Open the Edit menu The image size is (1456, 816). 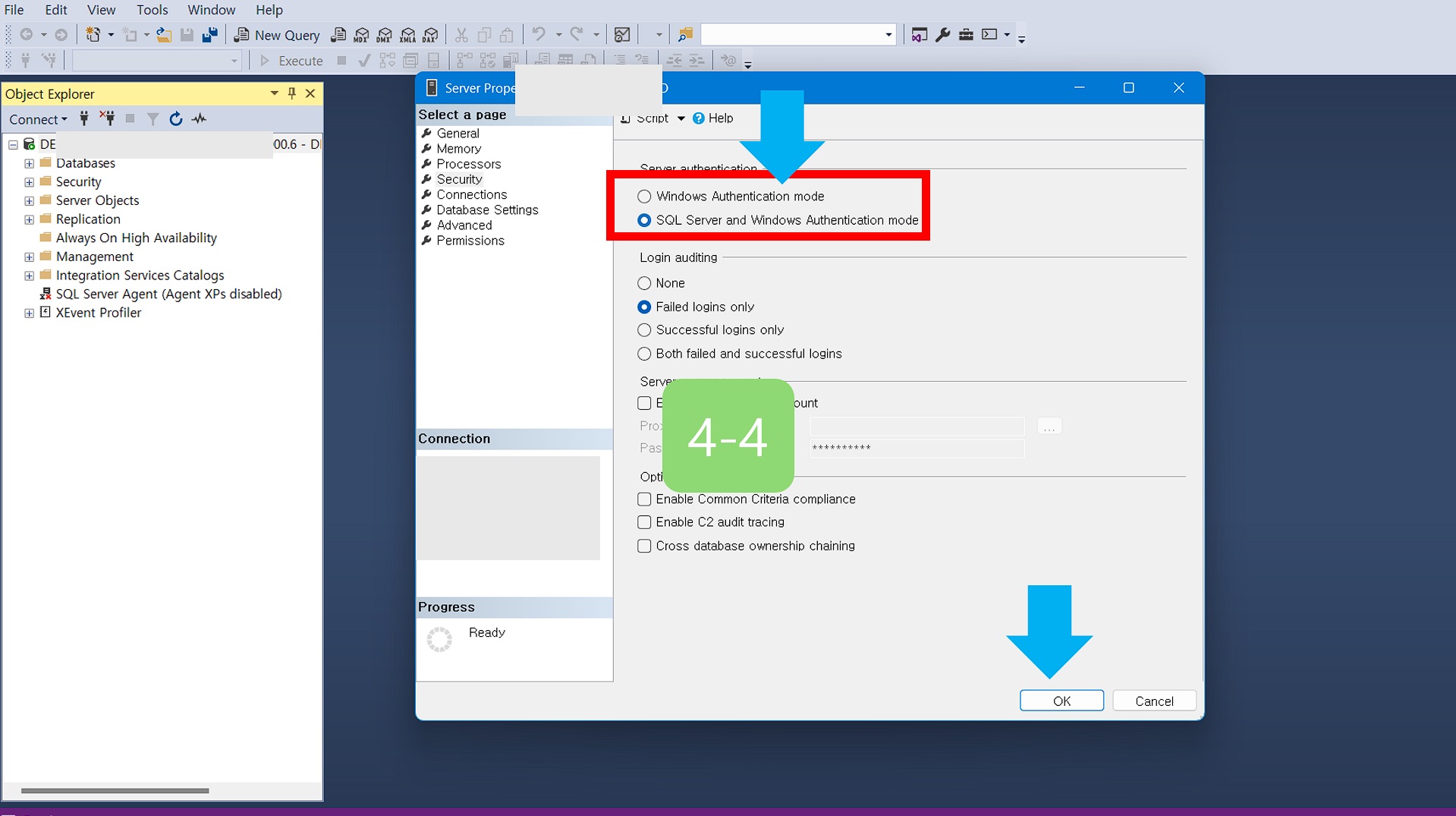point(55,10)
